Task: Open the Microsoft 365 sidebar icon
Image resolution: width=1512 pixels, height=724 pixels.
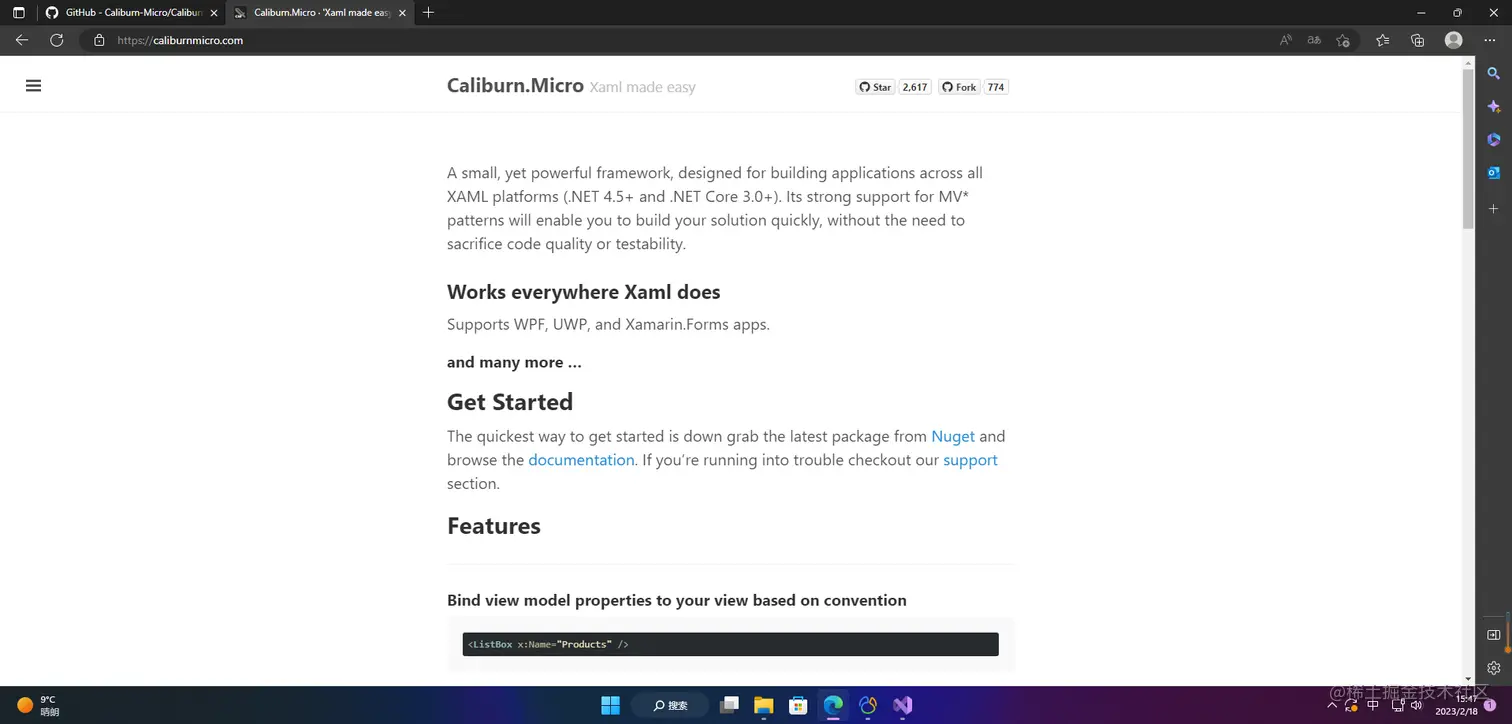Action: pyautogui.click(x=1493, y=140)
